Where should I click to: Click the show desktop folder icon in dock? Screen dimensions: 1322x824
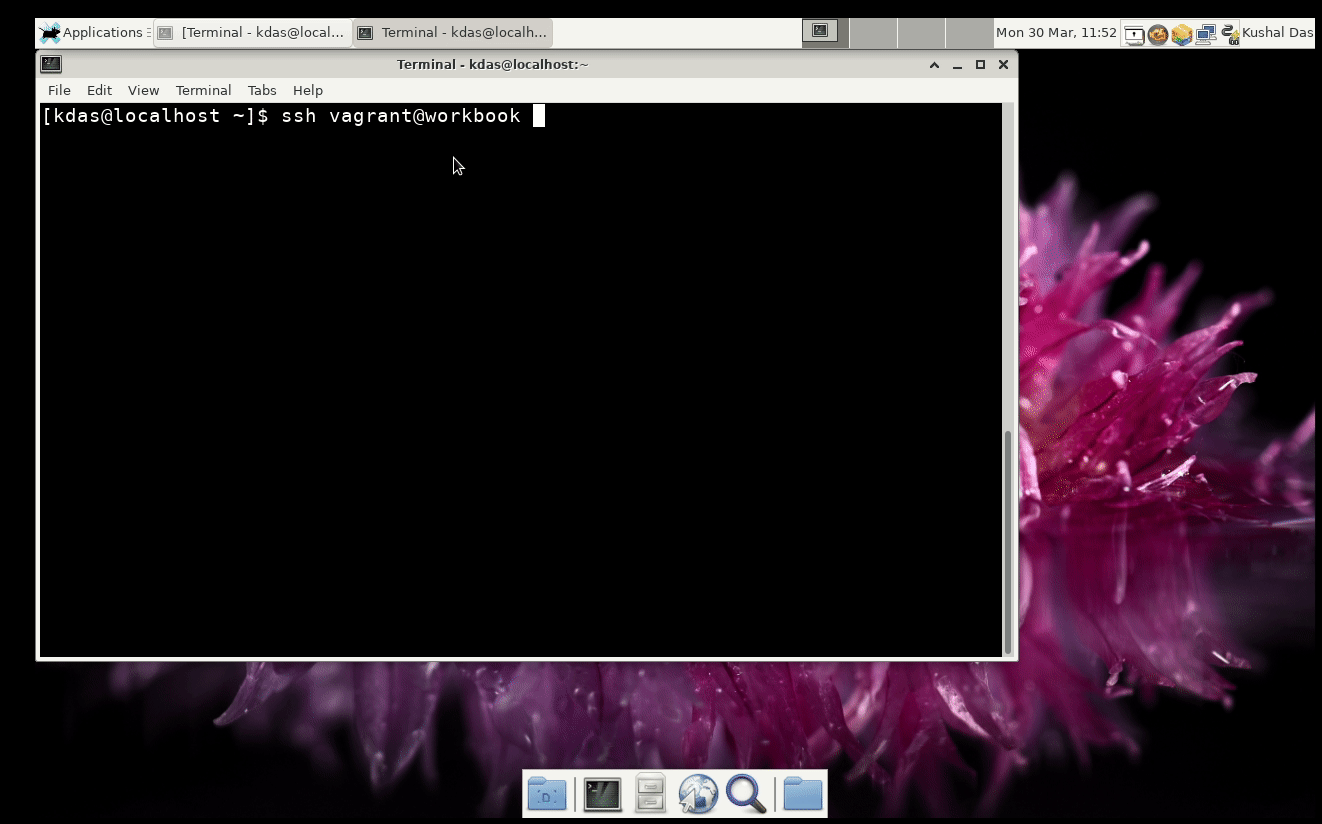tap(547, 794)
